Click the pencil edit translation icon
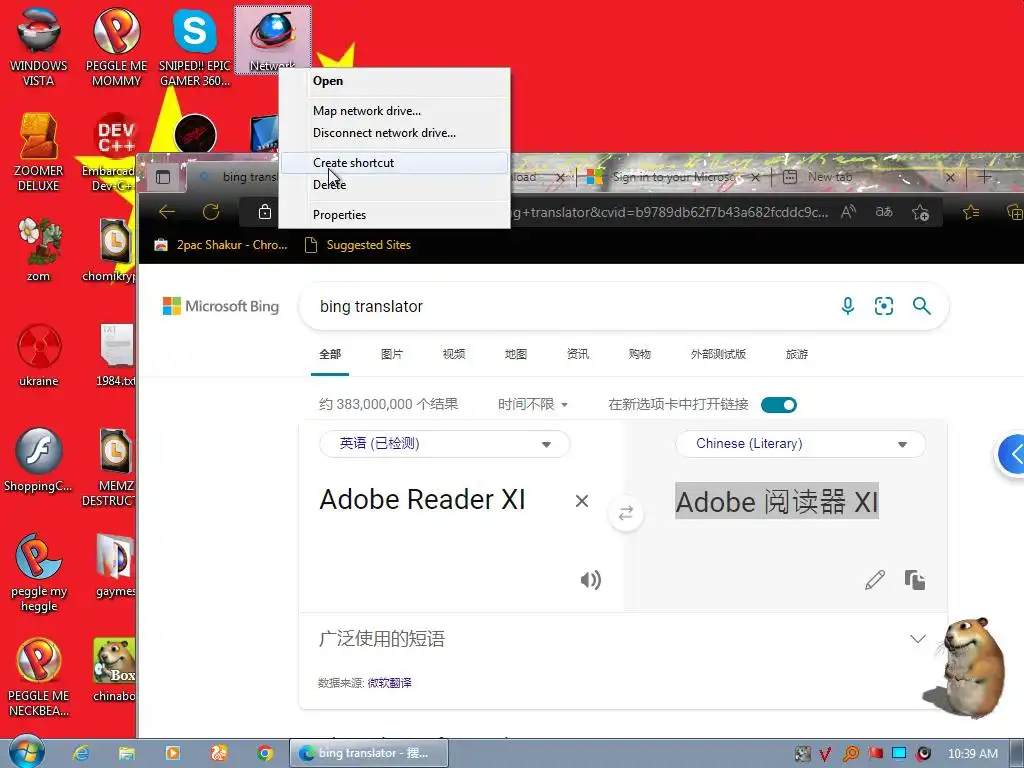The width and height of the screenshot is (1024, 768). [x=875, y=580]
